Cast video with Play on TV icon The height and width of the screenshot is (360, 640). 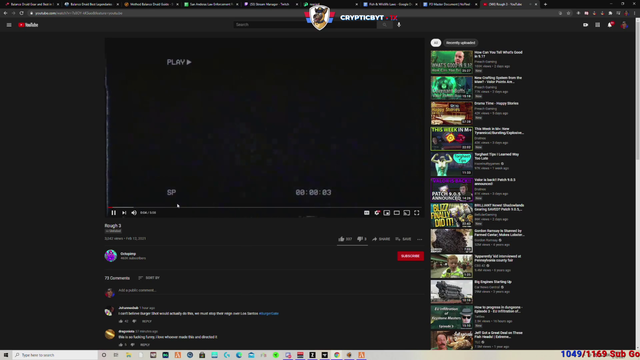[x=407, y=213]
